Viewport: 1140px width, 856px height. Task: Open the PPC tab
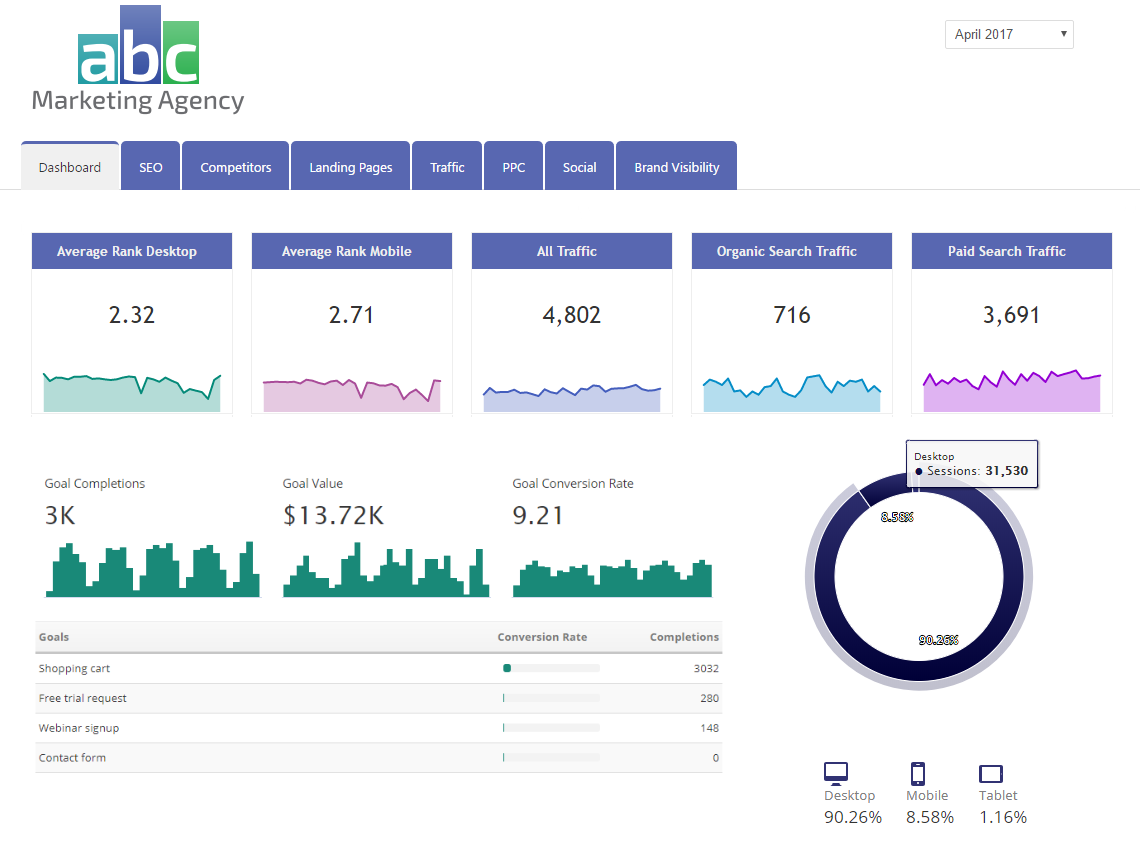[513, 167]
